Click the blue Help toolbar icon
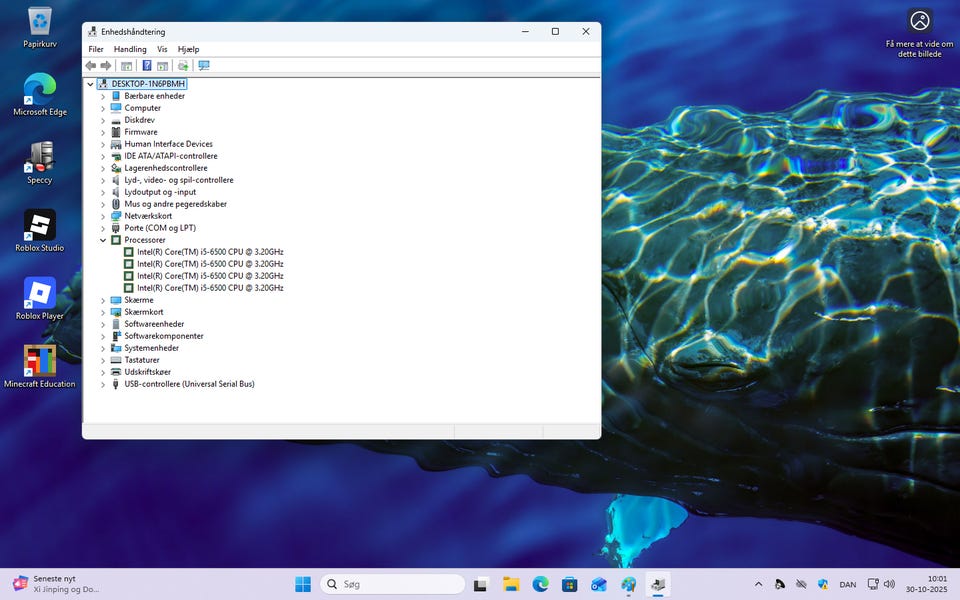The image size is (960, 600). coord(146,66)
